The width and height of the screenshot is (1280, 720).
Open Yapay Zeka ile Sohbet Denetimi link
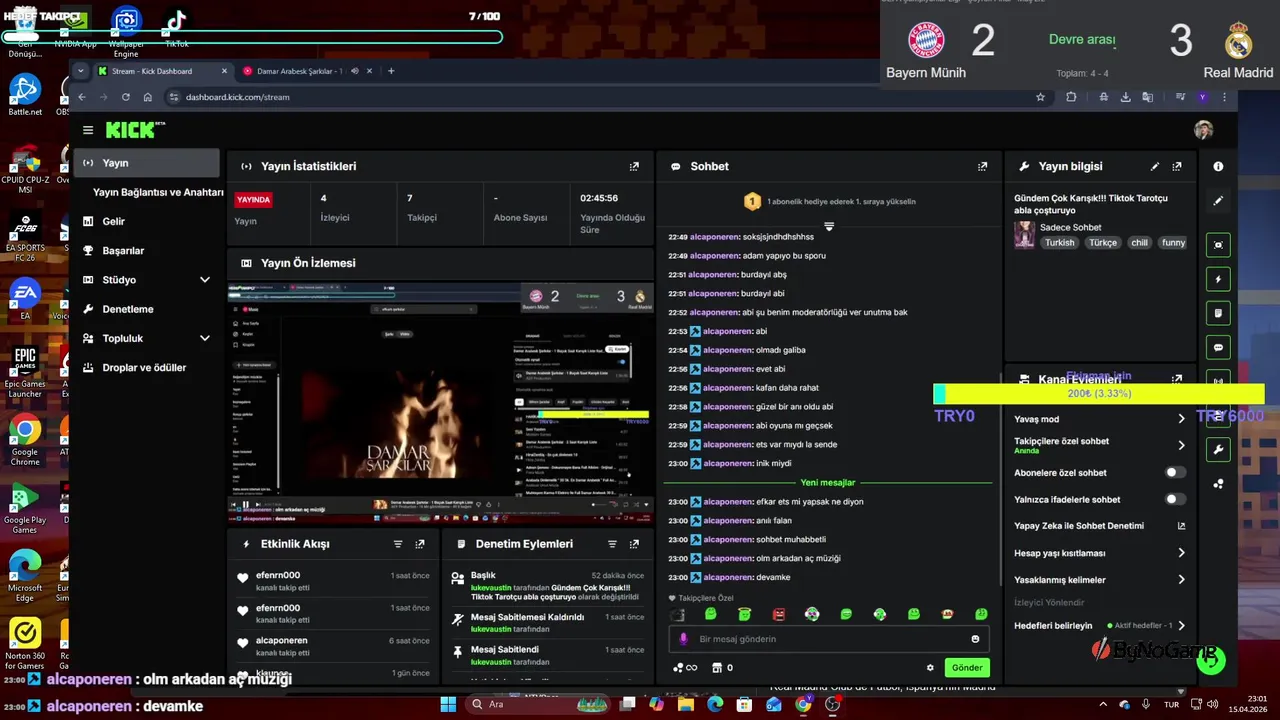coord(1099,526)
